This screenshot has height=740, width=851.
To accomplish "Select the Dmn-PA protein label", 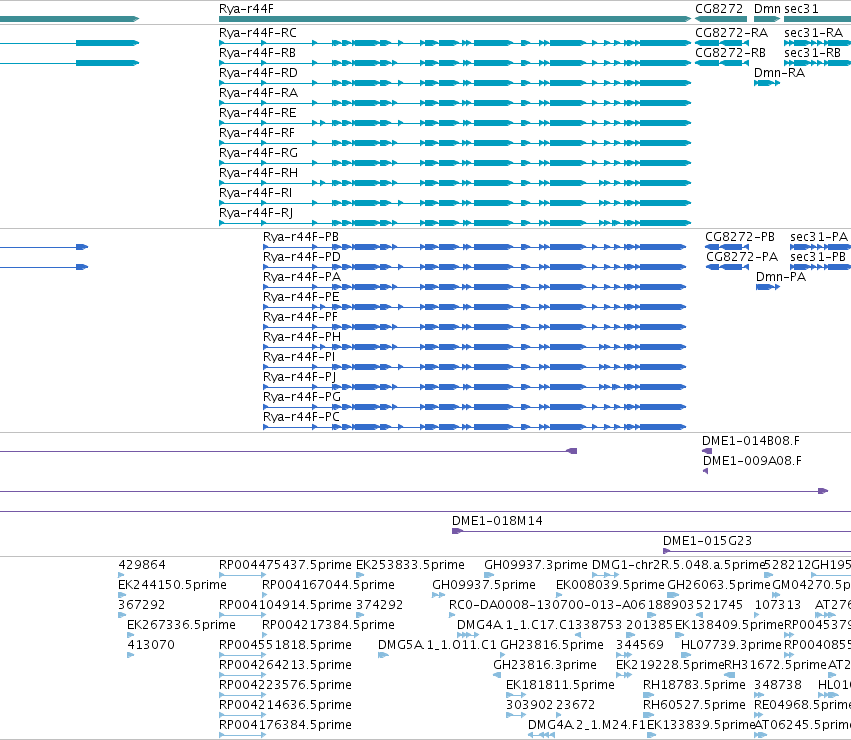I will [781, 277].
